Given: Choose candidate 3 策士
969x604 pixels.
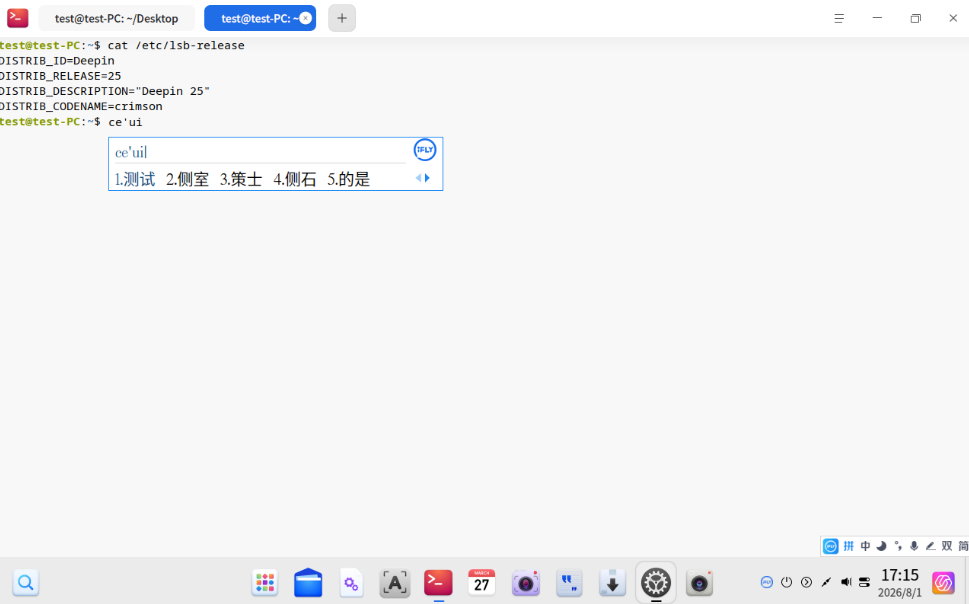Looking at the screenshot, I should coord(241,179).
